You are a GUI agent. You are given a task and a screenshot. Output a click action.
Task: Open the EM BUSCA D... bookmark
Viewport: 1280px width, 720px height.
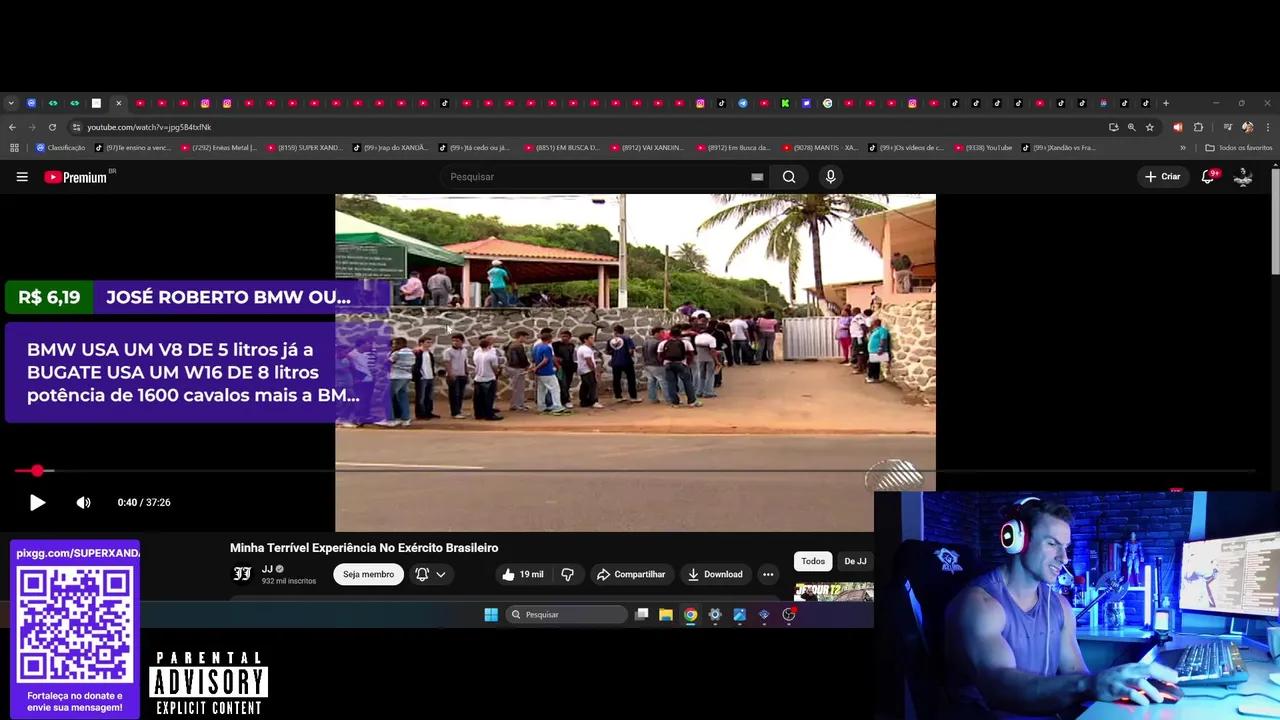(562, 148)
